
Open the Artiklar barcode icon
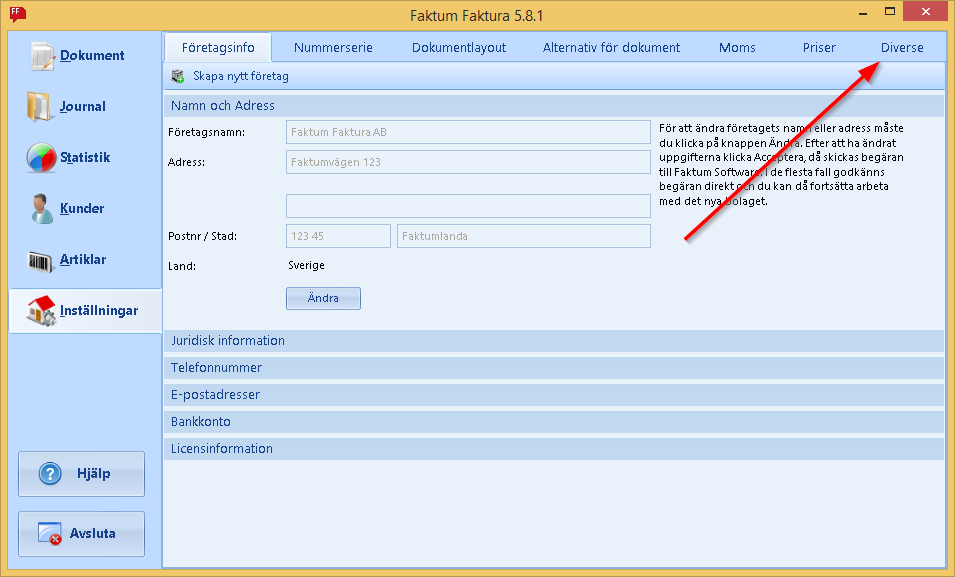[40, 261]
